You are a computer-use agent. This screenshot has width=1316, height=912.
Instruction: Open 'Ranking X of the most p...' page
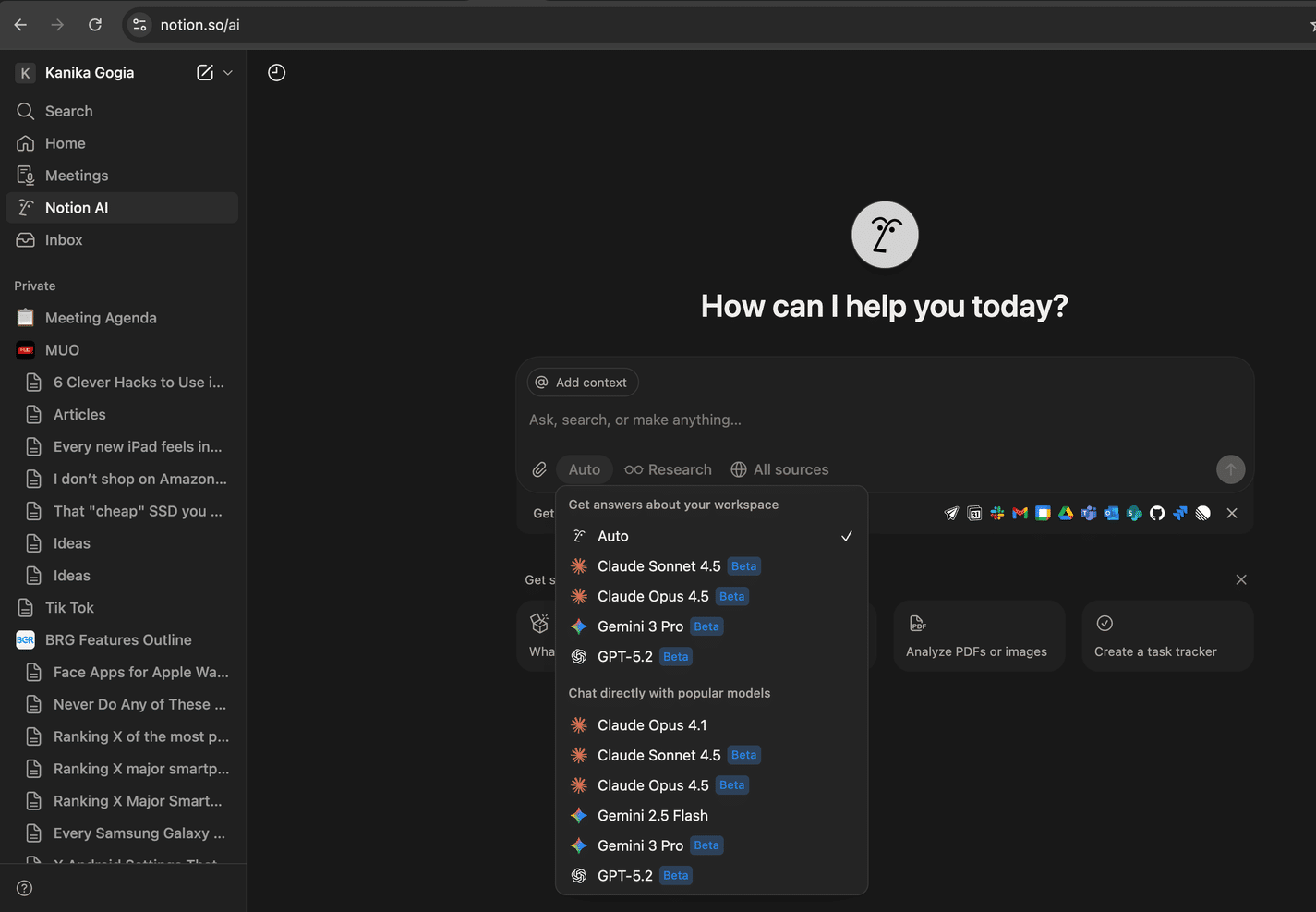[122, 736]
